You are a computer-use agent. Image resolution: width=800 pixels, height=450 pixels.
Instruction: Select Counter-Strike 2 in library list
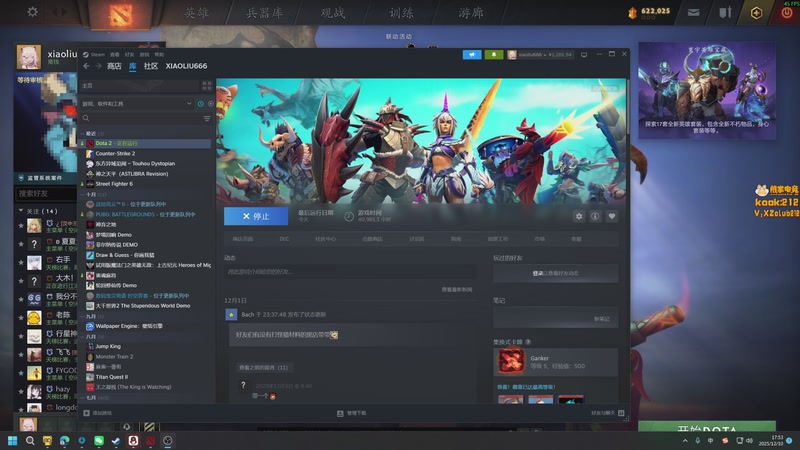(x=115, y=153)
